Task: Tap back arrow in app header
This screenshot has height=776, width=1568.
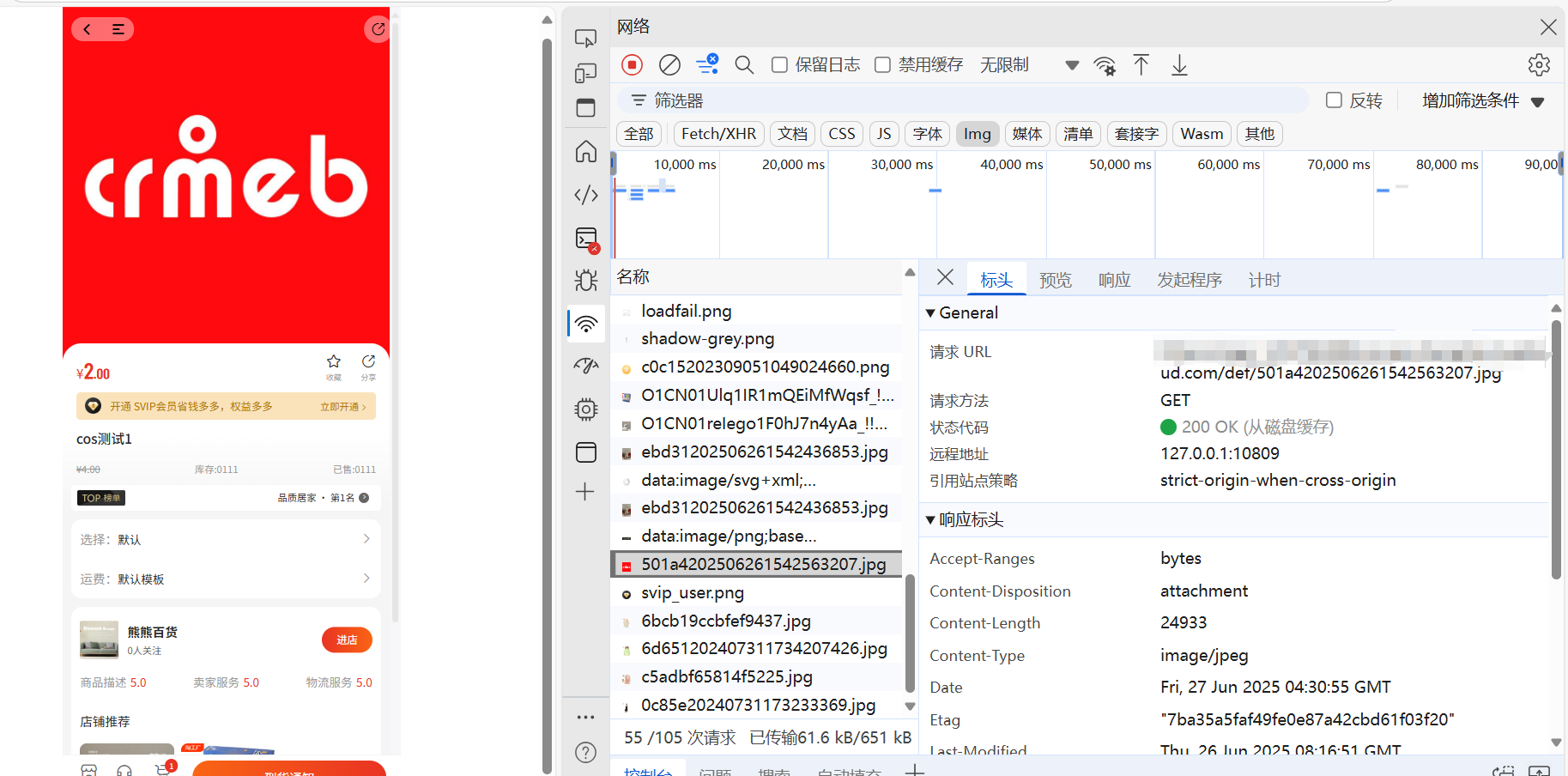Action: pyautogui.click(x=87, y=29)
